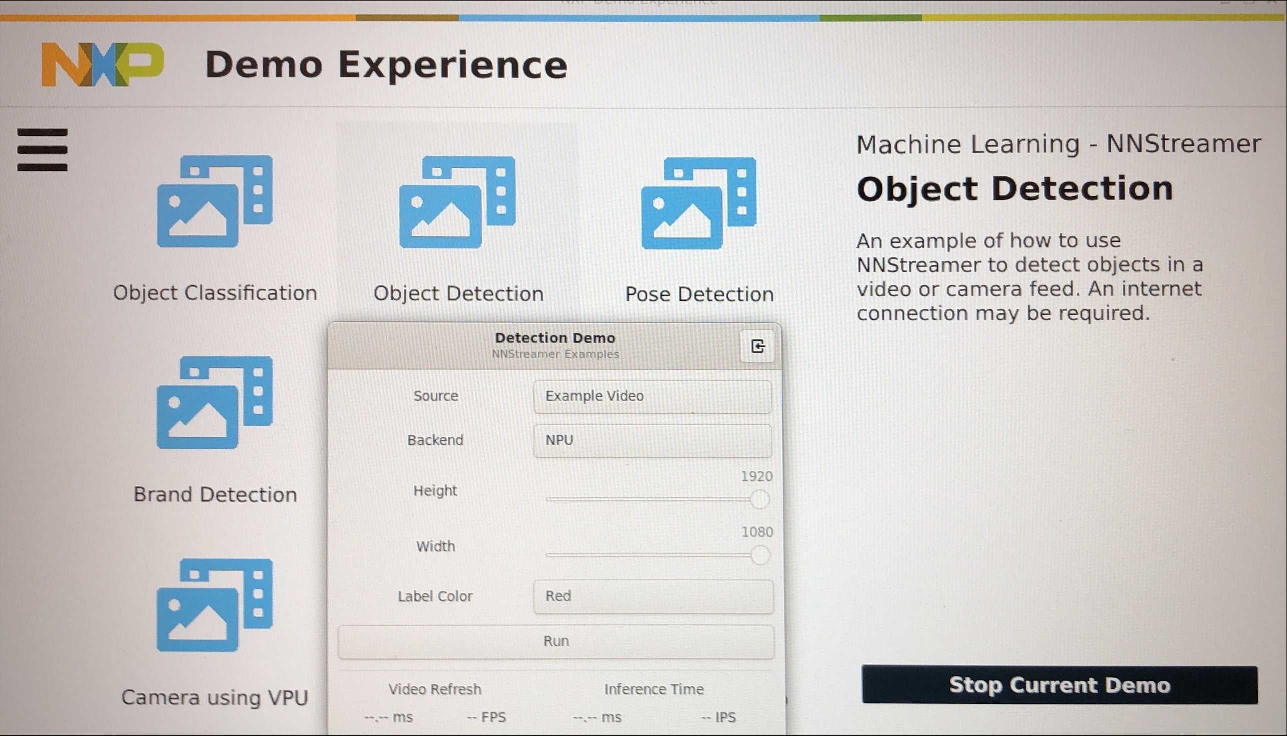Viewport: 1287px width, 736px height.
Task: Choose the Camera using VPU icon
Action: (214, 605)
